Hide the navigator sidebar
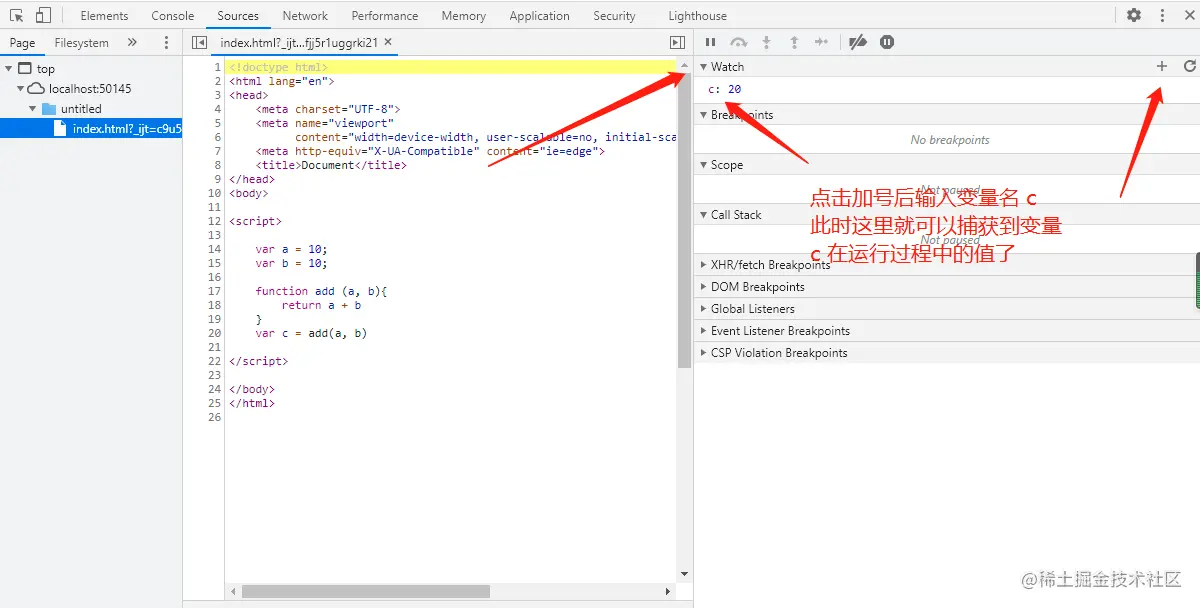 tap(199, 43)
